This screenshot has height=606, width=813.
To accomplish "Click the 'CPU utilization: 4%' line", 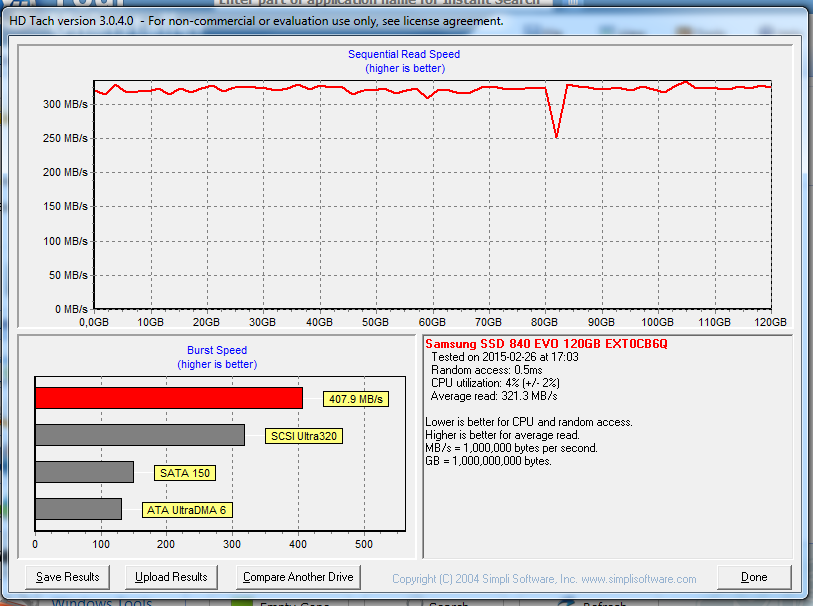I will 495,383.
